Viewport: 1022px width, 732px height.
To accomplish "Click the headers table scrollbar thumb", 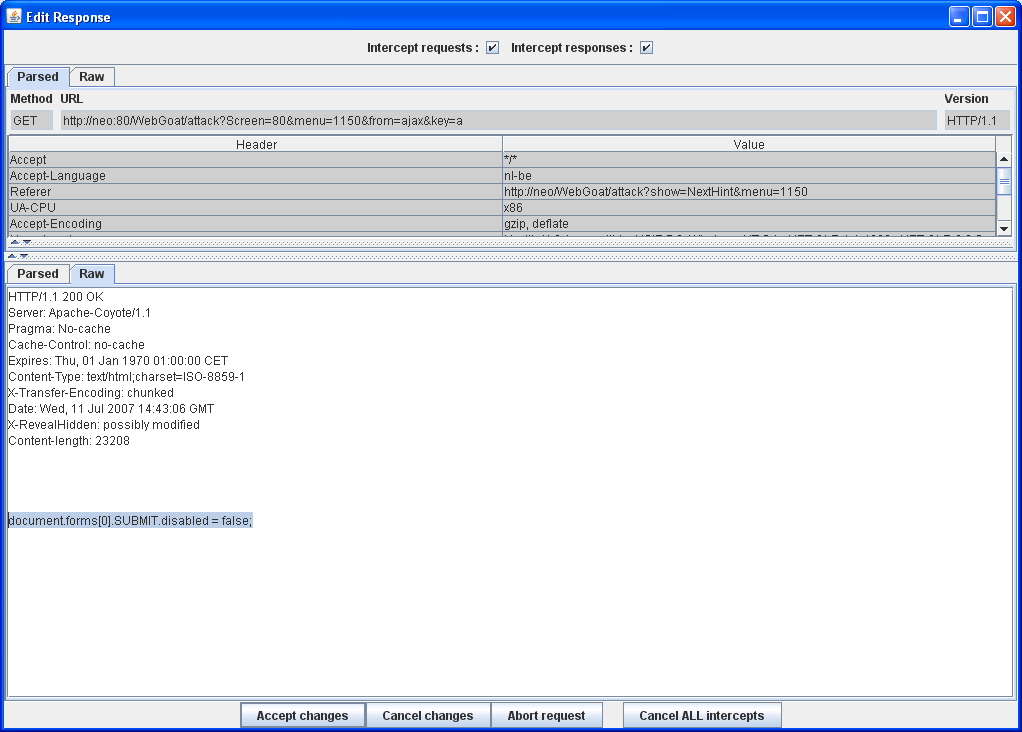I will (1004, 181).
